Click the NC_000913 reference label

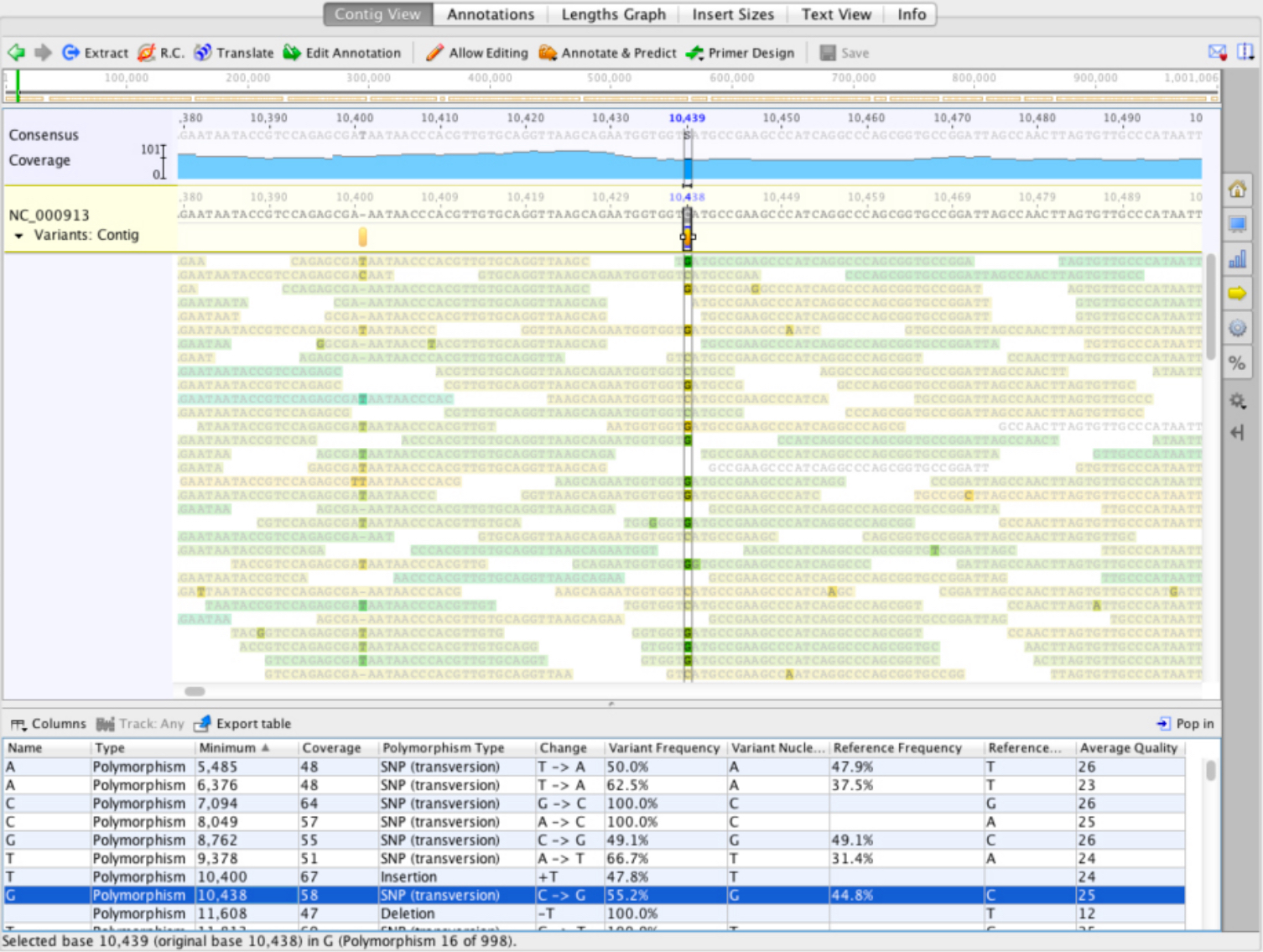49,216
